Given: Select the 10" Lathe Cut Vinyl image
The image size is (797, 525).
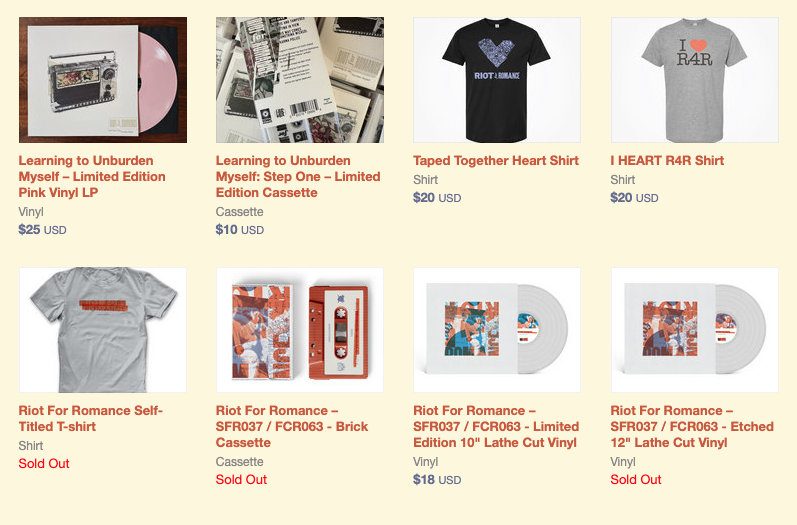Looking at the screenshot, I should [497, 330].
